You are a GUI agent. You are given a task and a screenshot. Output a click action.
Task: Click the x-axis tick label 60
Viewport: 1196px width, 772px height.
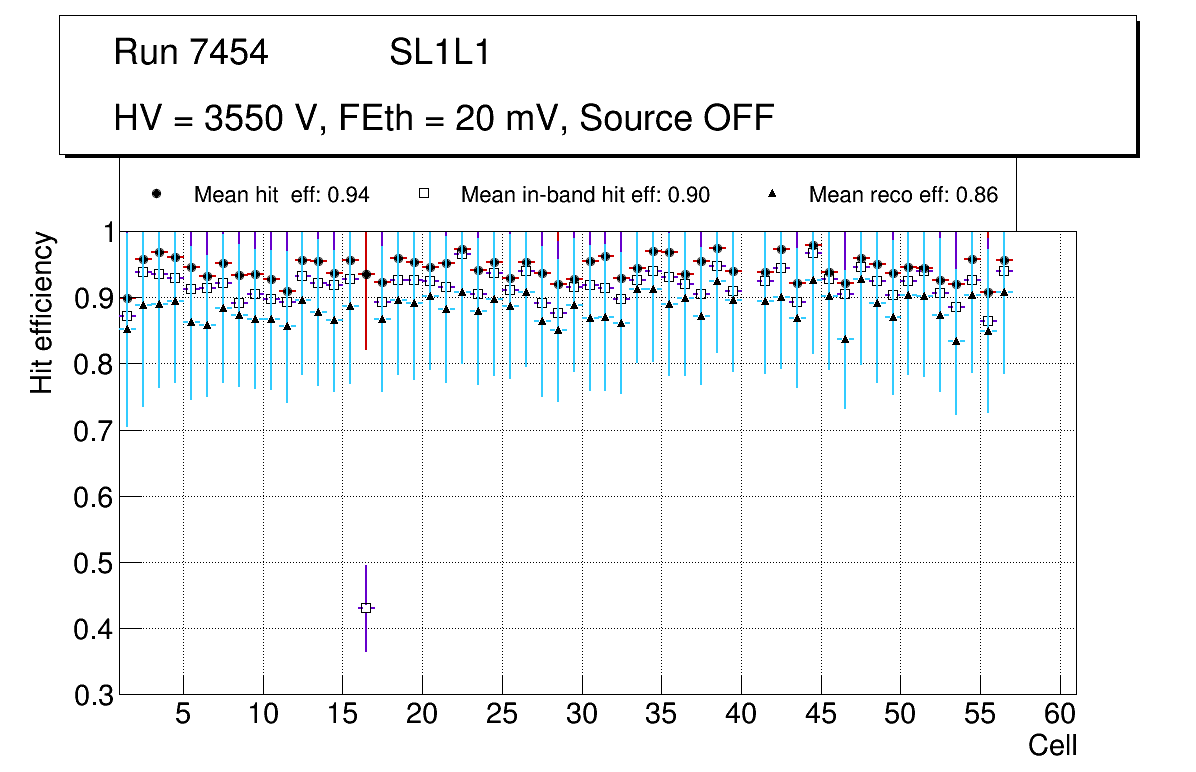click(x=1060, y=716)
